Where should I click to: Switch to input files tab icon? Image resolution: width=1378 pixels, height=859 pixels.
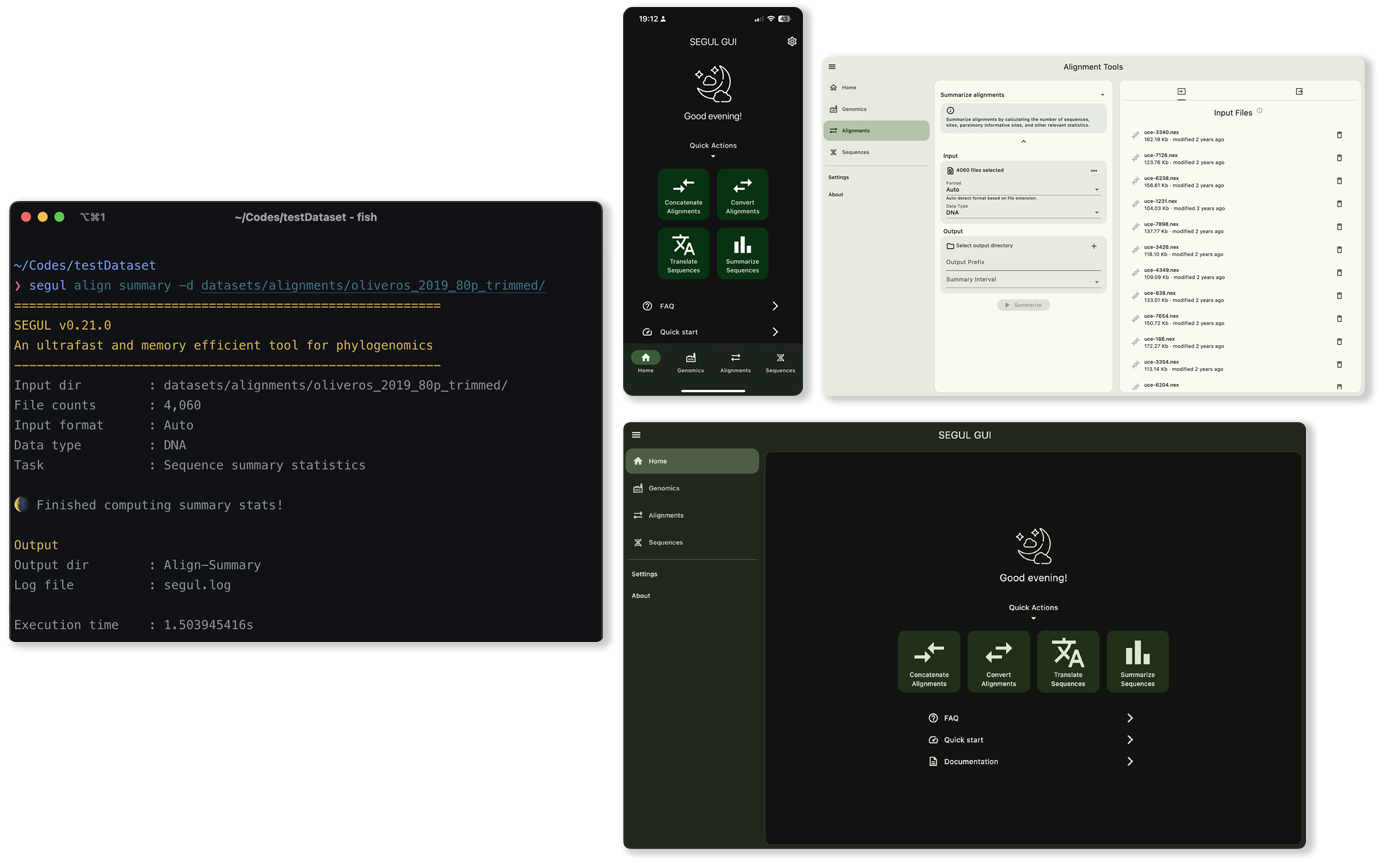point(1181,92)
